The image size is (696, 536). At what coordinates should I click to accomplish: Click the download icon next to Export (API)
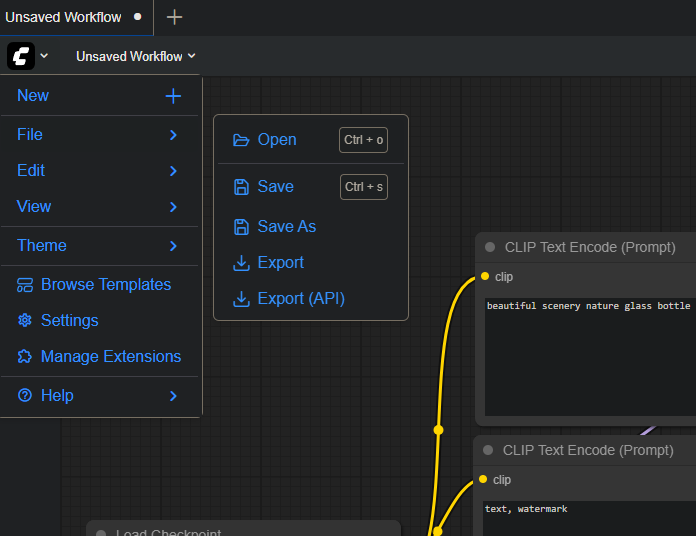(x=241, y=299)
